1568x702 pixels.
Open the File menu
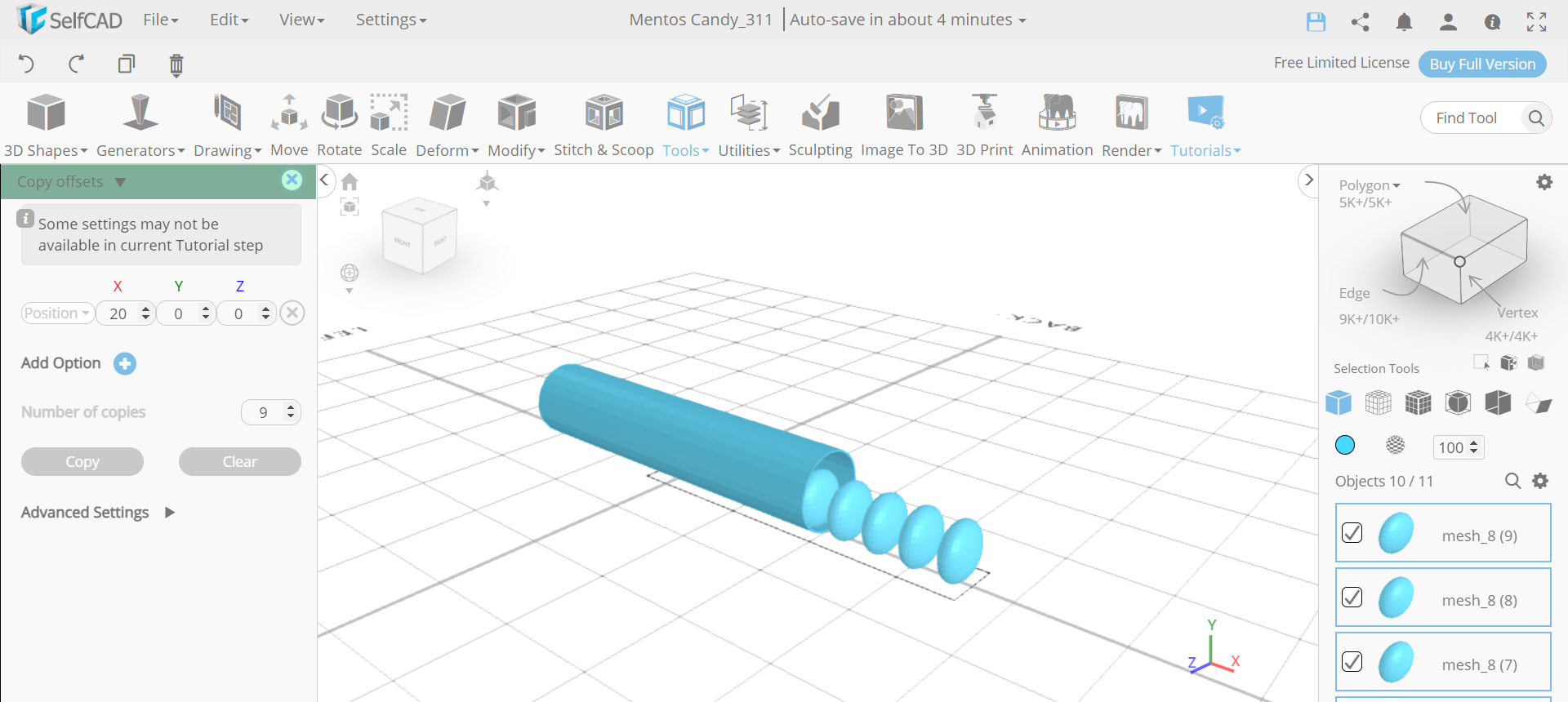[x=160, y=20]
